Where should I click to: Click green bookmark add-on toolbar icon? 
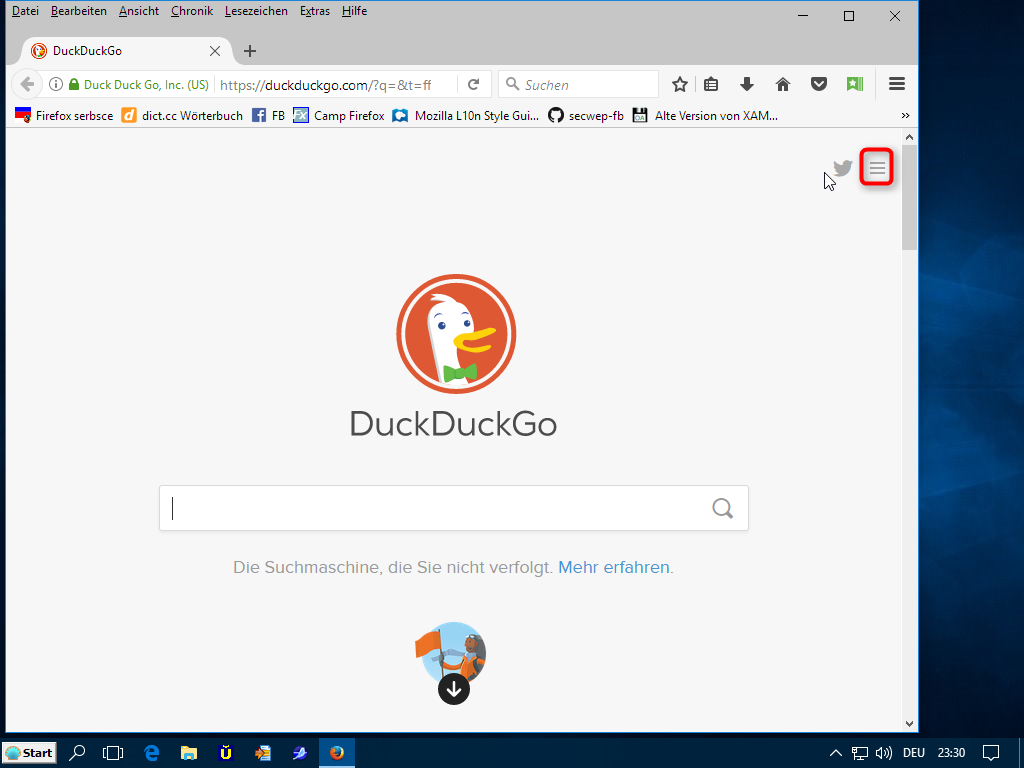tap(854, 84)
